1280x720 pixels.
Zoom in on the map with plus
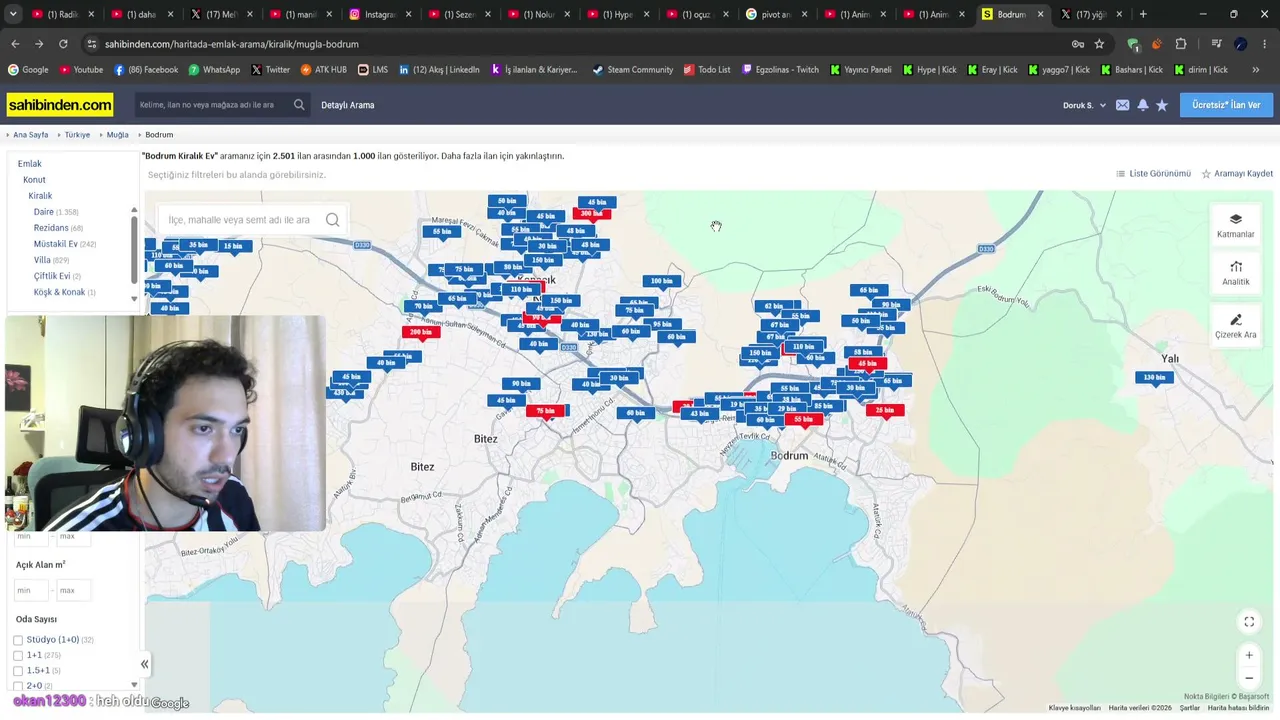click(x=1249, y=655)
